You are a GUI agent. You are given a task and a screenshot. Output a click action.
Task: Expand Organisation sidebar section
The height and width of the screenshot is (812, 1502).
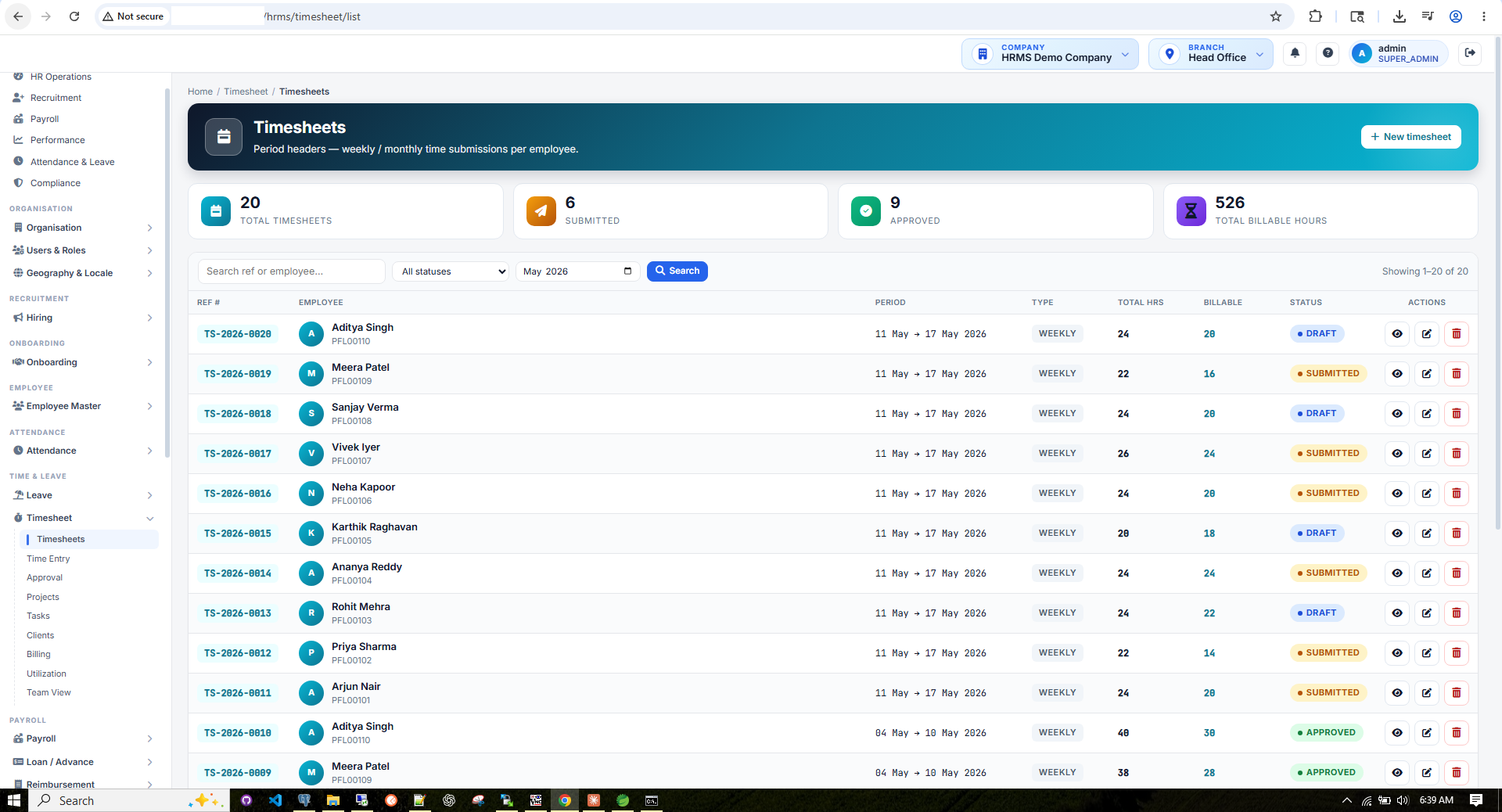click(84, 228)
